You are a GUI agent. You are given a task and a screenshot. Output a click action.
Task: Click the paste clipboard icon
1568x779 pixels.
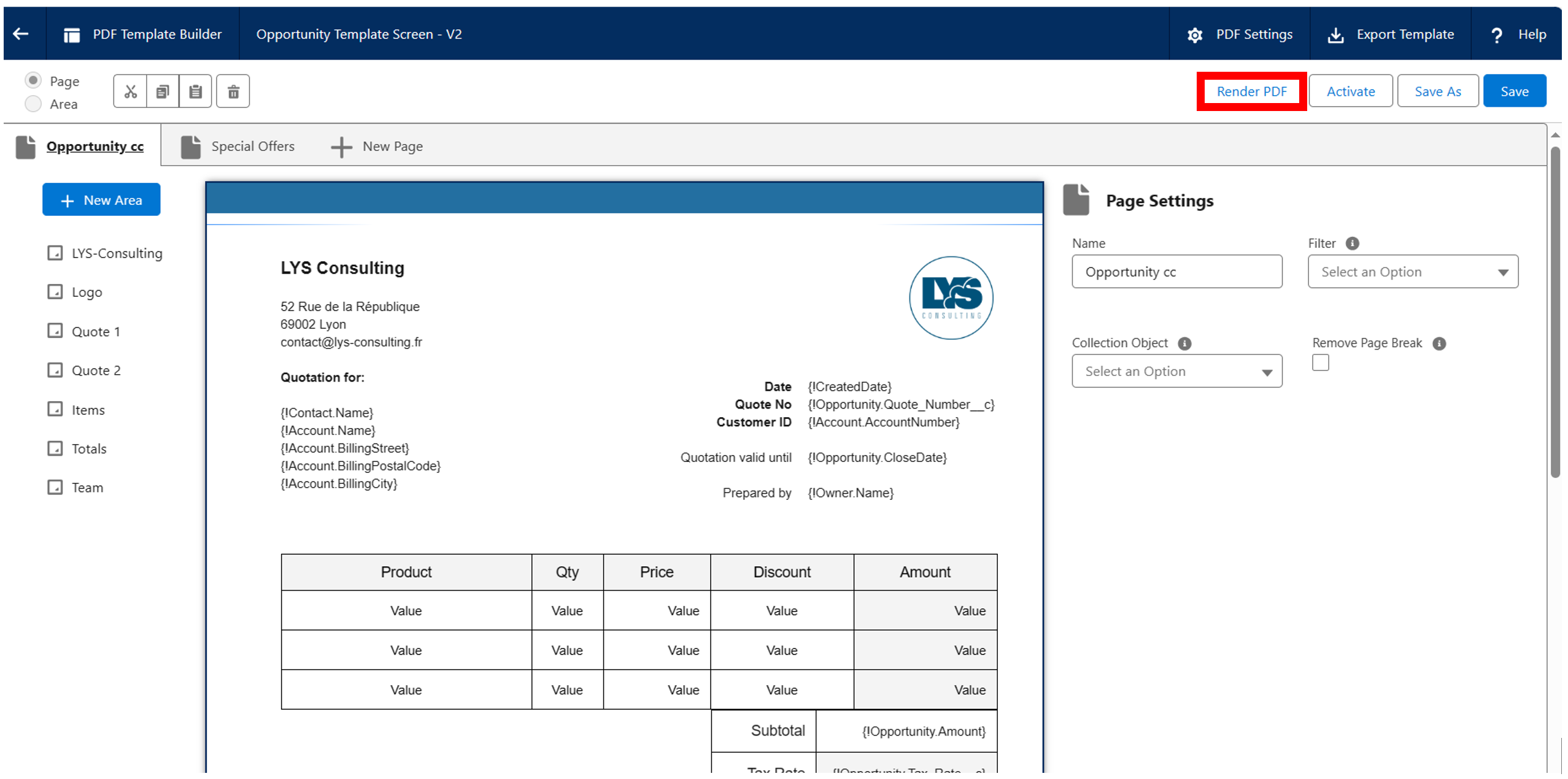click(195, 91)
